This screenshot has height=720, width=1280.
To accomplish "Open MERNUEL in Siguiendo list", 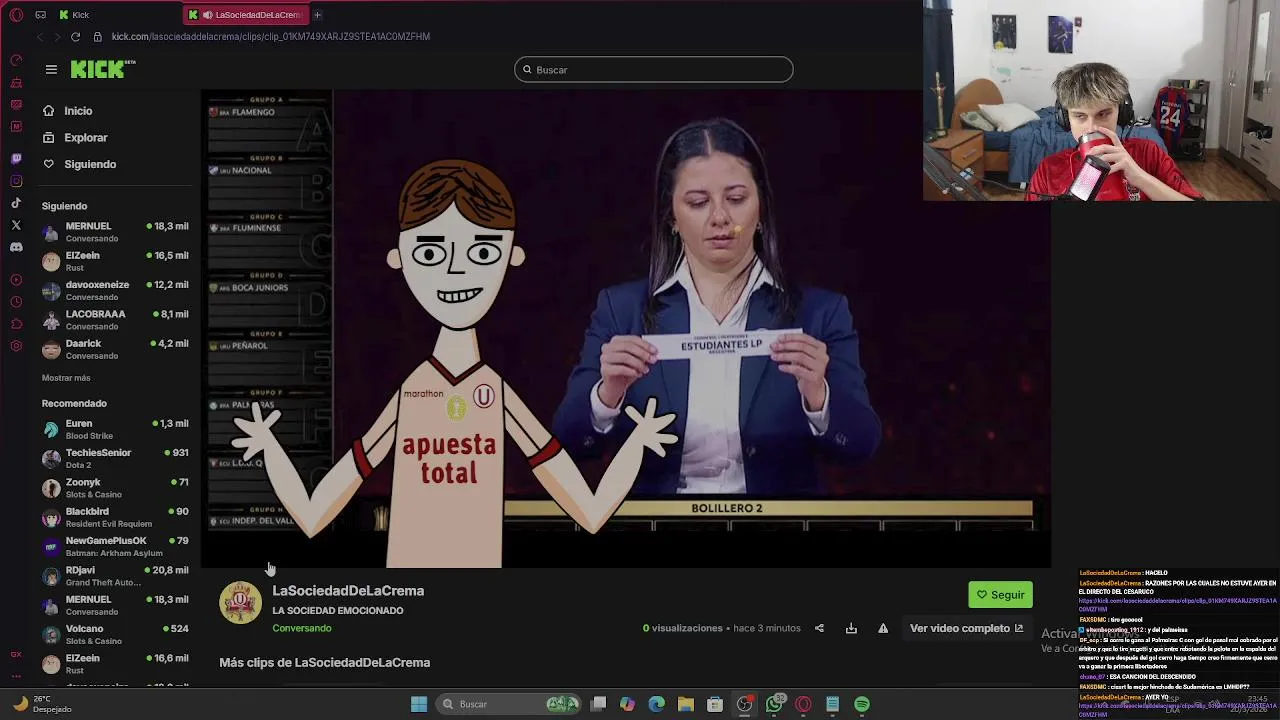I will 115,232.
